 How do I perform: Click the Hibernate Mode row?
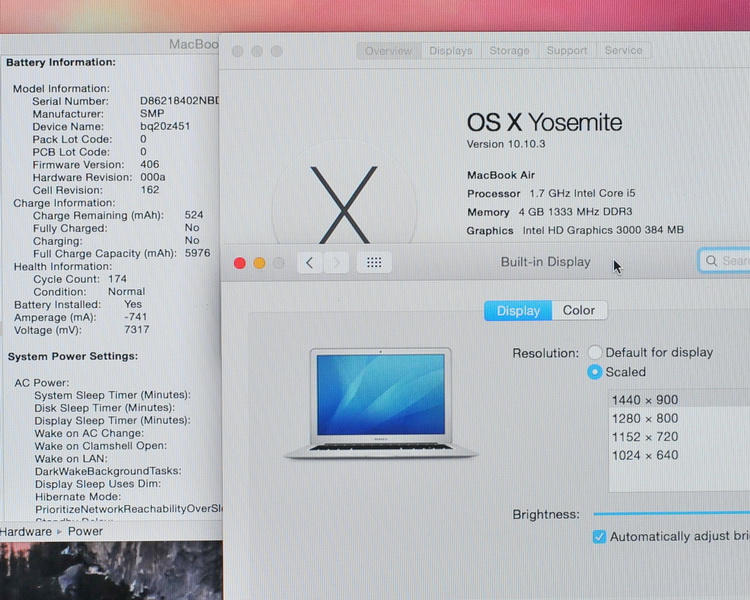[78, 497]
